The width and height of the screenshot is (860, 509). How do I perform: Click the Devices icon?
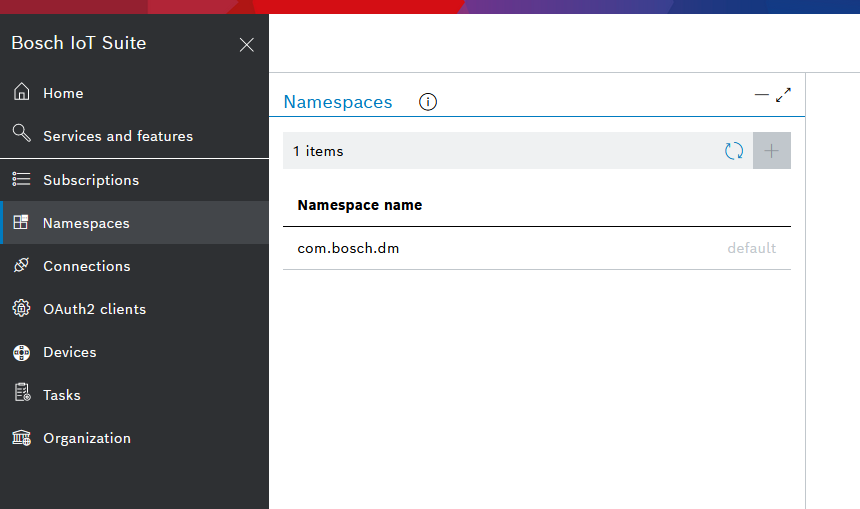click(x=21, y=352)
